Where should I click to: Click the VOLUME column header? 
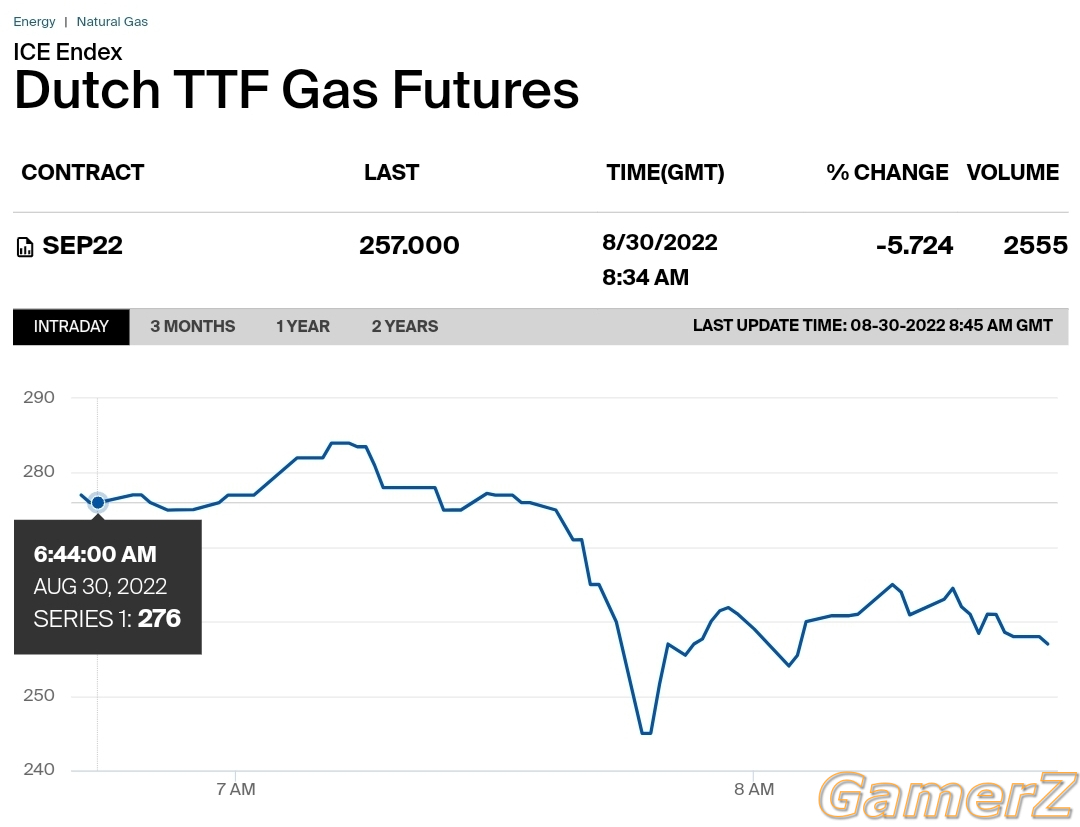point(1012,172)
